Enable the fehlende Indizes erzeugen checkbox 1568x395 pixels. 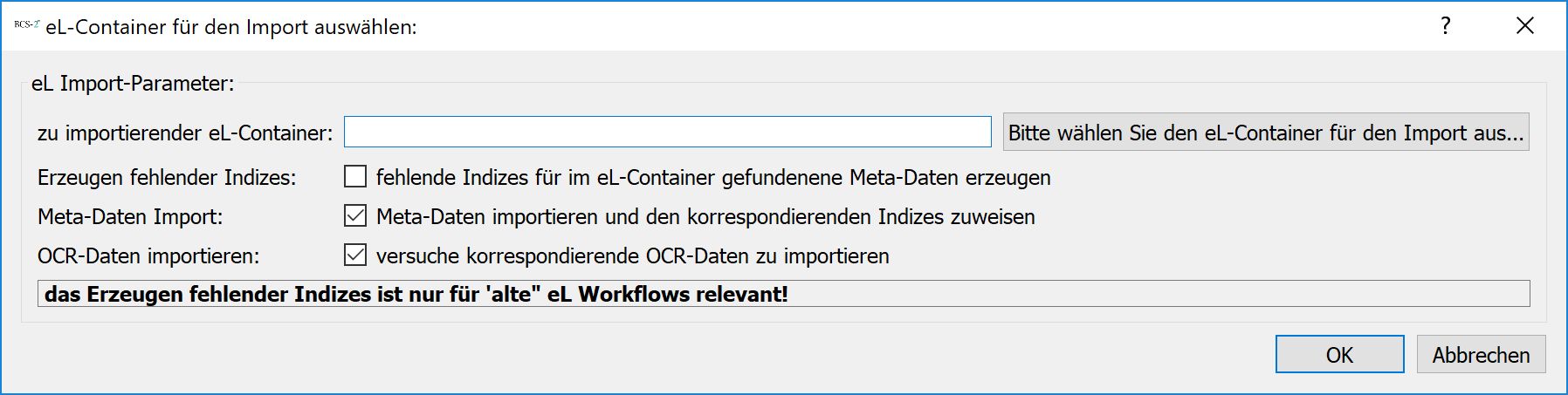355,177
